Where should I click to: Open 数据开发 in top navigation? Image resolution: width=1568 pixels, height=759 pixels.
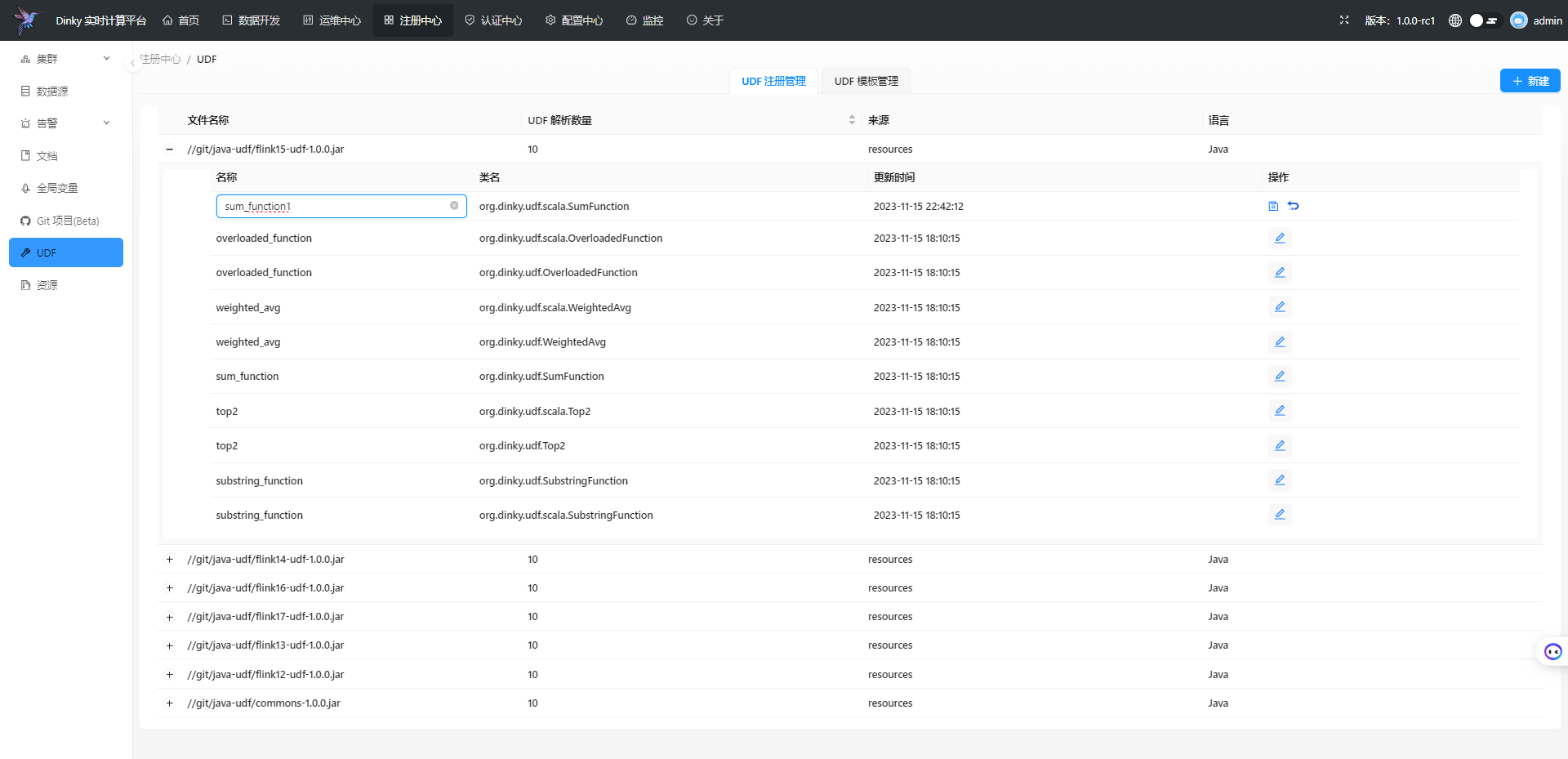(x=252, y=20)
